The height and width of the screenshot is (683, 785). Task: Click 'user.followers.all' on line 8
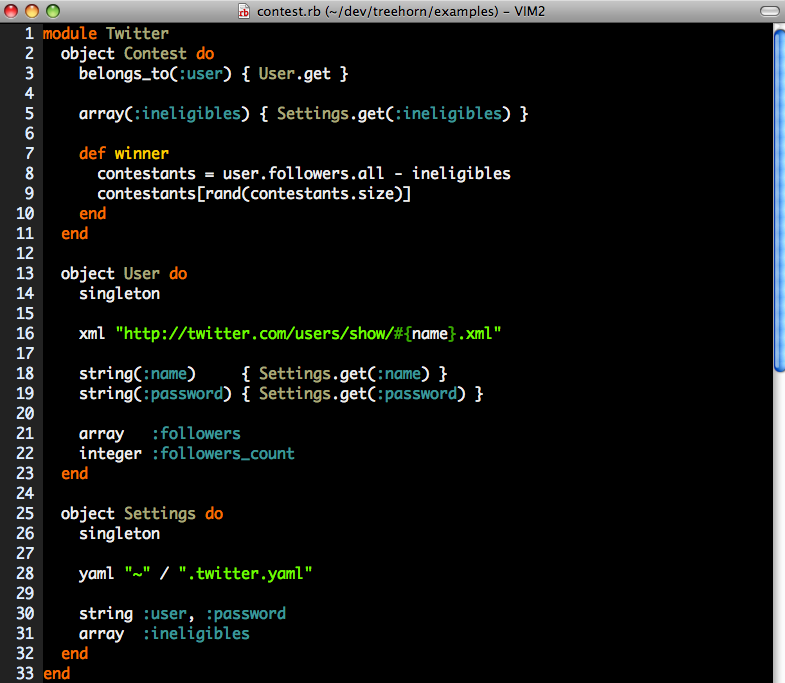303,174
